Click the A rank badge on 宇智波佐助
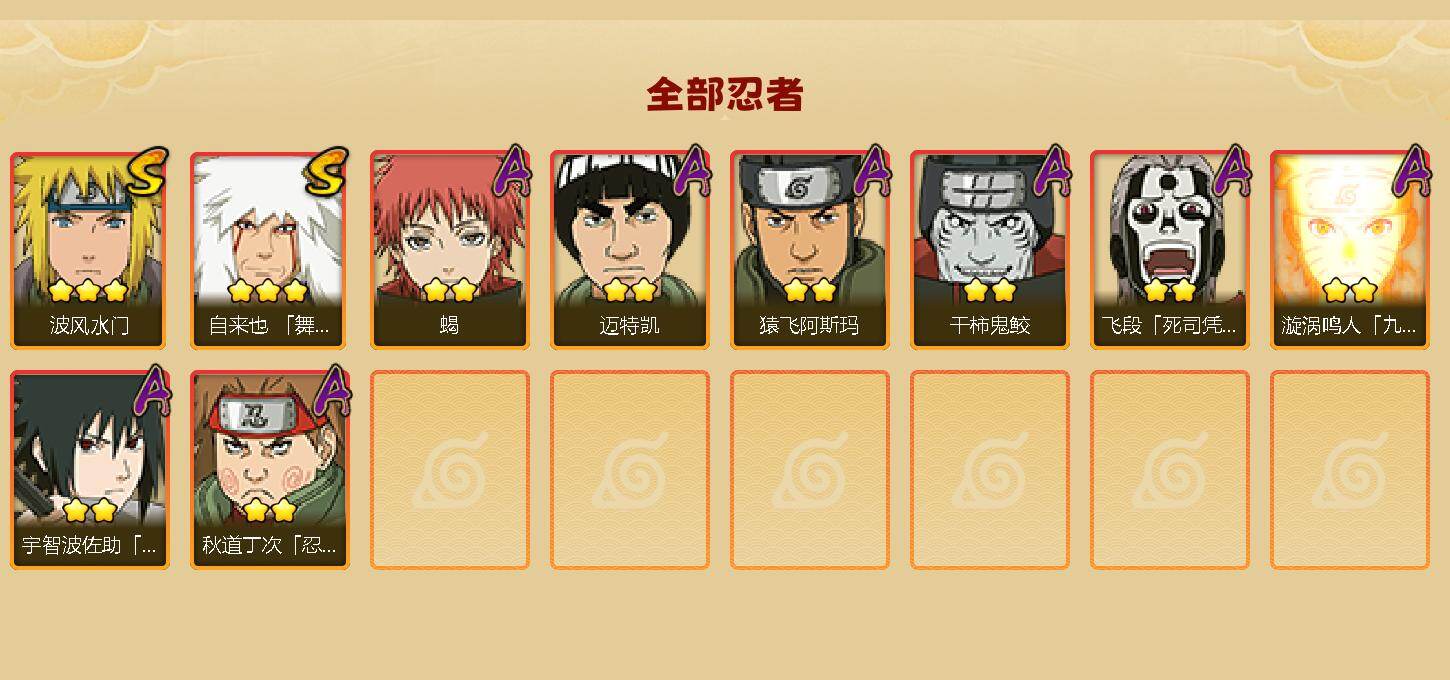 153,390
